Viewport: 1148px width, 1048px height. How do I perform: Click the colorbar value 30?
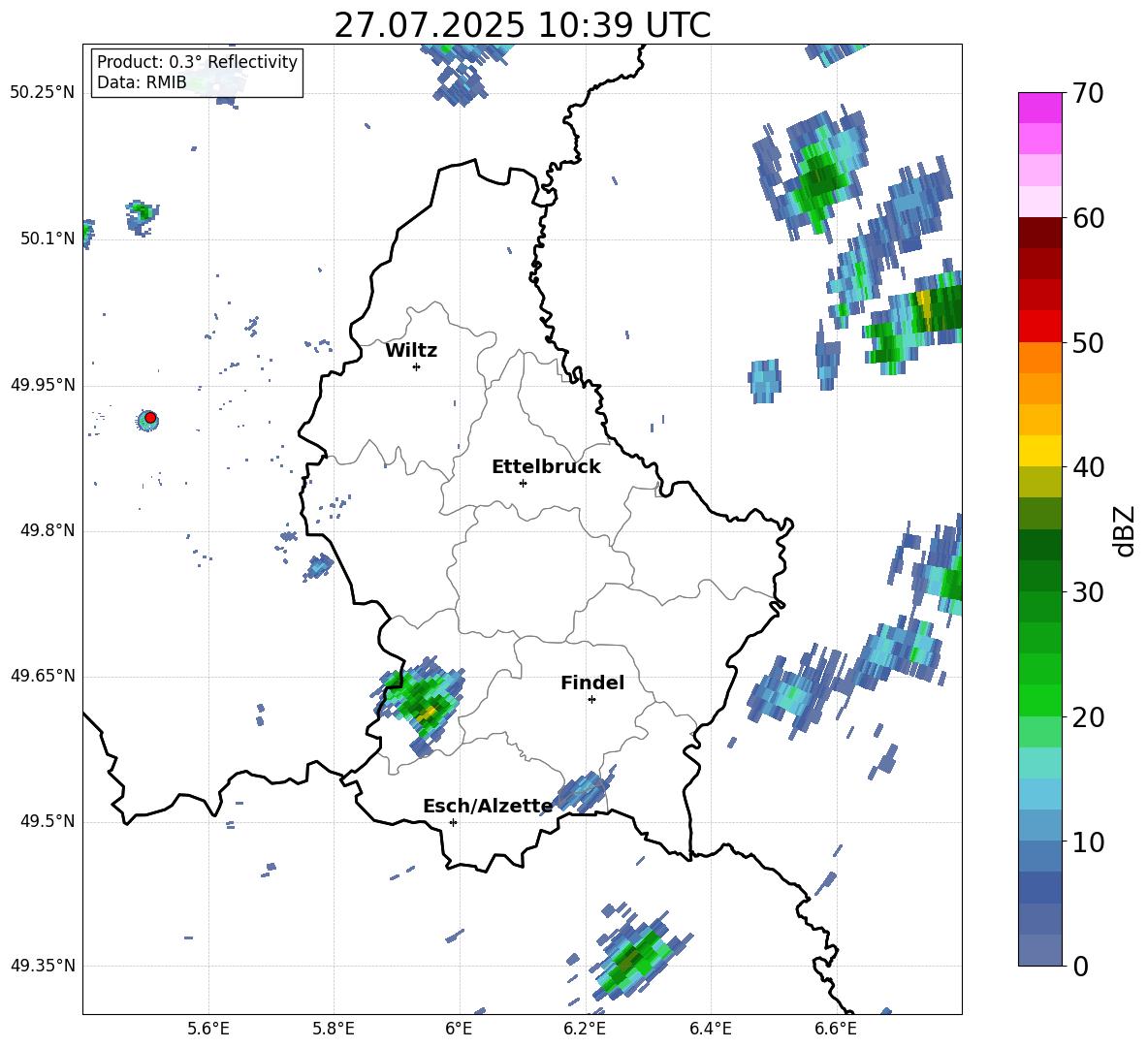pos(1089,592)
